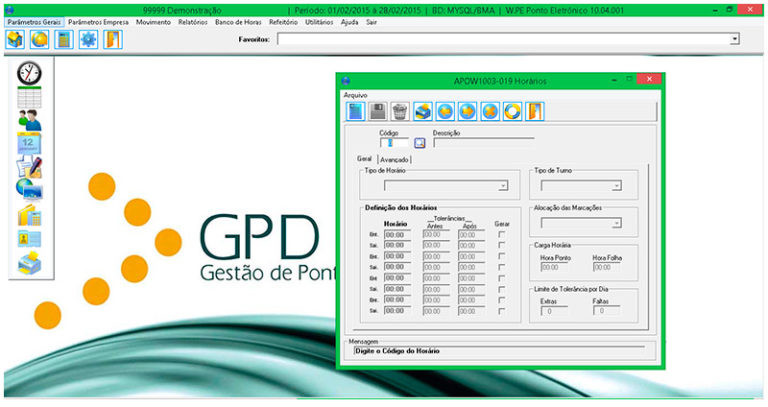Click the exit door icon in Horários toolbar
Viewport: 768px width, 407px height.
tap(535, 111)
